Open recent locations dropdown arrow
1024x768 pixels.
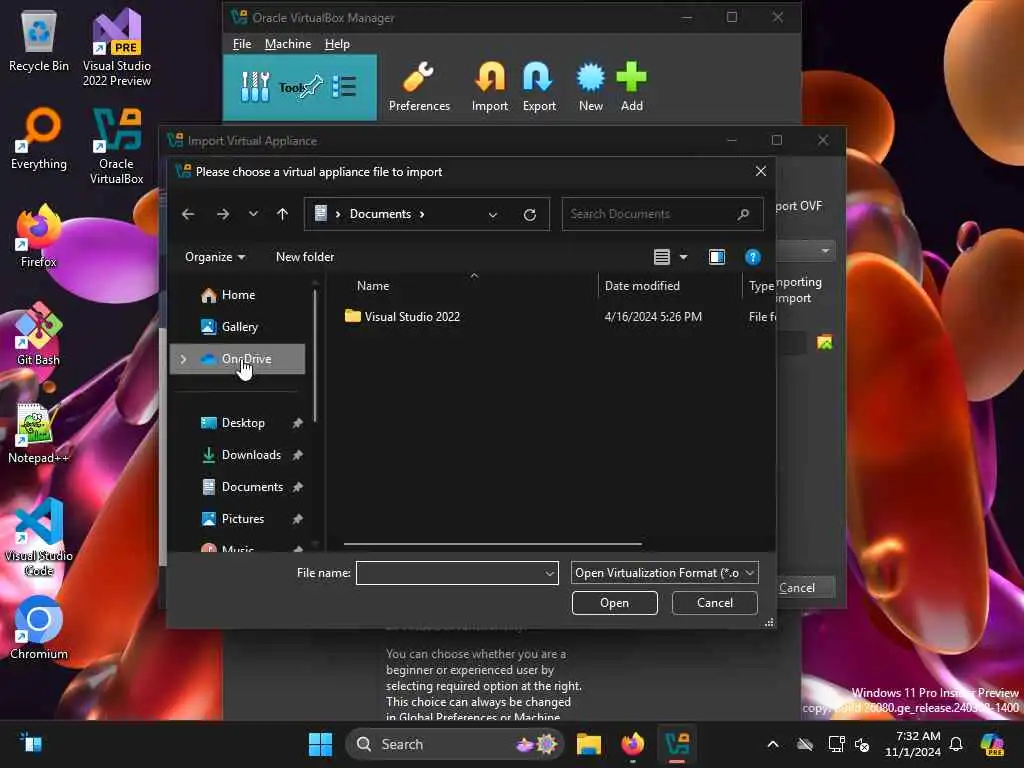coord(253,214)
